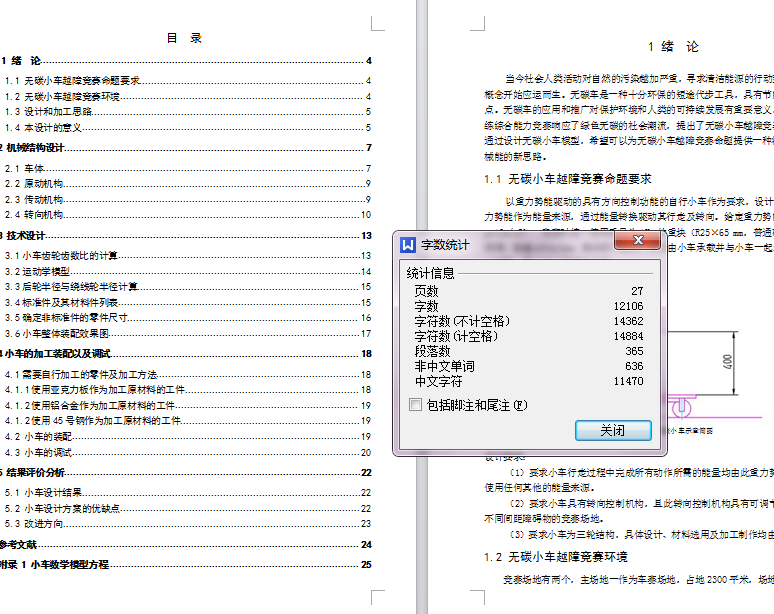Image resolution: width=774 pixels, height=614 pixels.
Task: Open TOC entry 3.6 小车整体装配效果图
Action: pos(188,334)
